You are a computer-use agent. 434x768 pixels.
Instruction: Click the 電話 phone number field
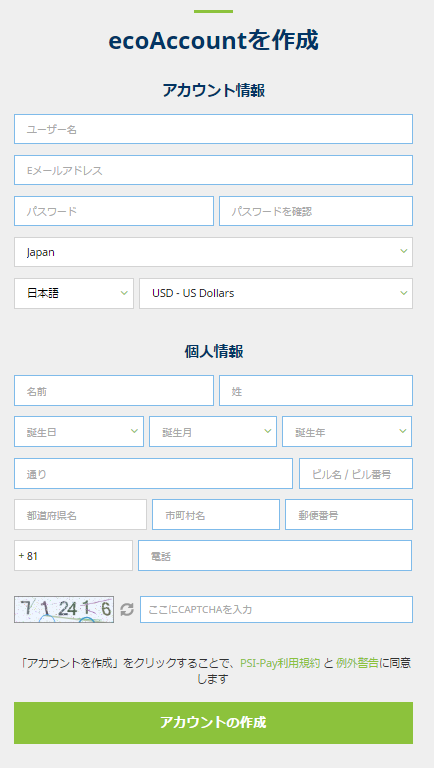pyautogui.click(x=275, y=556)
